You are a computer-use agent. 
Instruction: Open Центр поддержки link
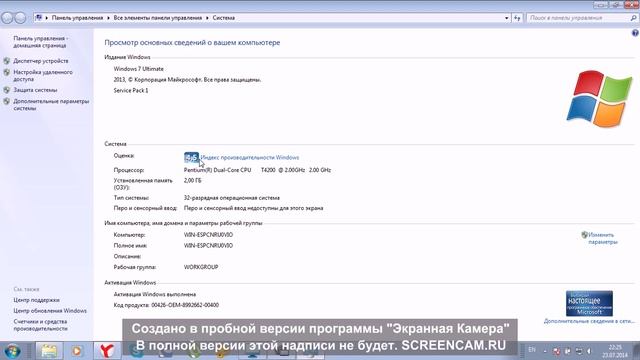[36, 300]
